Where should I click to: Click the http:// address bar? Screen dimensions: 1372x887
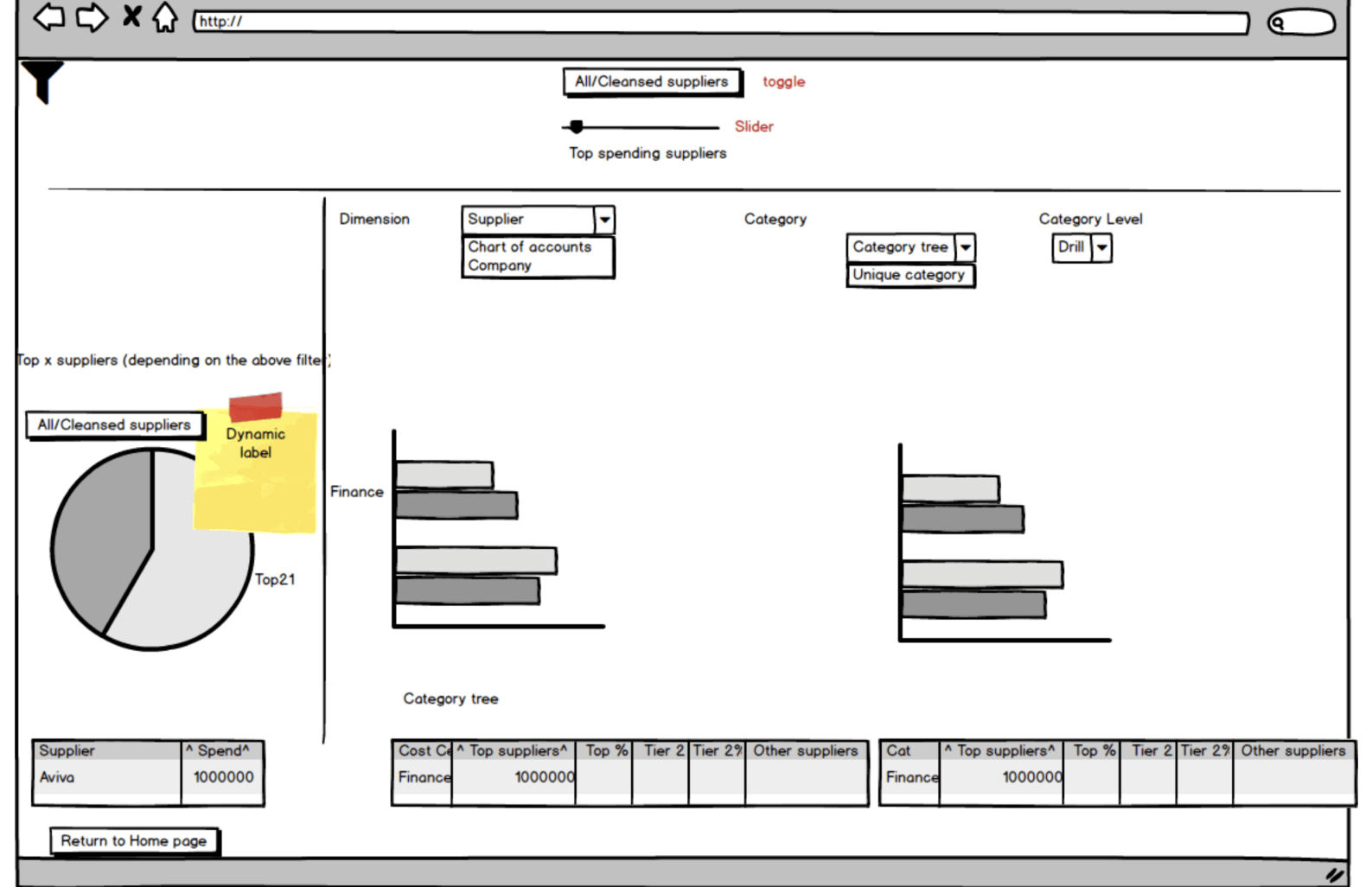[721, 22]
